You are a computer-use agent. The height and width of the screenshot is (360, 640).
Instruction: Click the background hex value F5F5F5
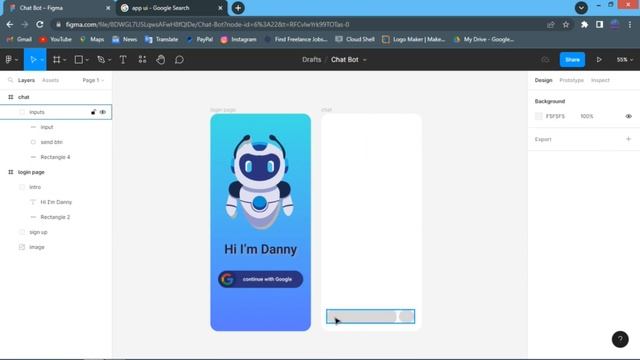555,116
